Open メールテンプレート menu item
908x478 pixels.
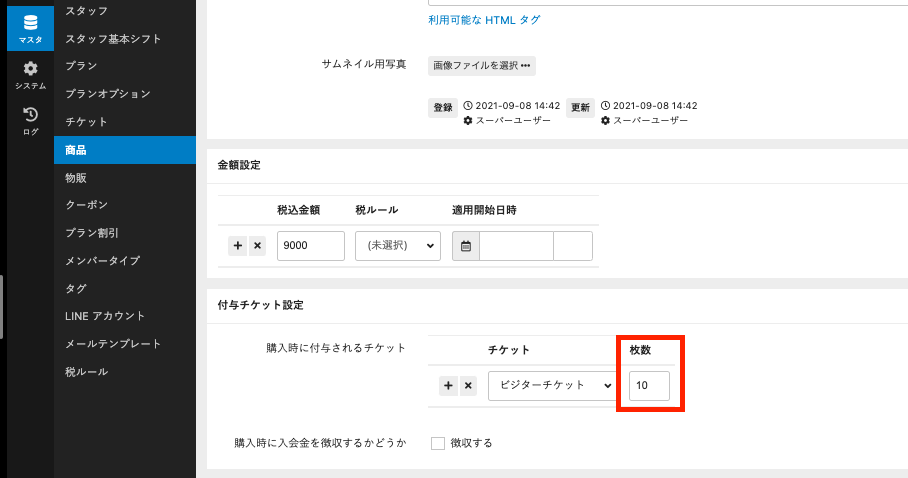pyautogui.click(x=113, y=344)
